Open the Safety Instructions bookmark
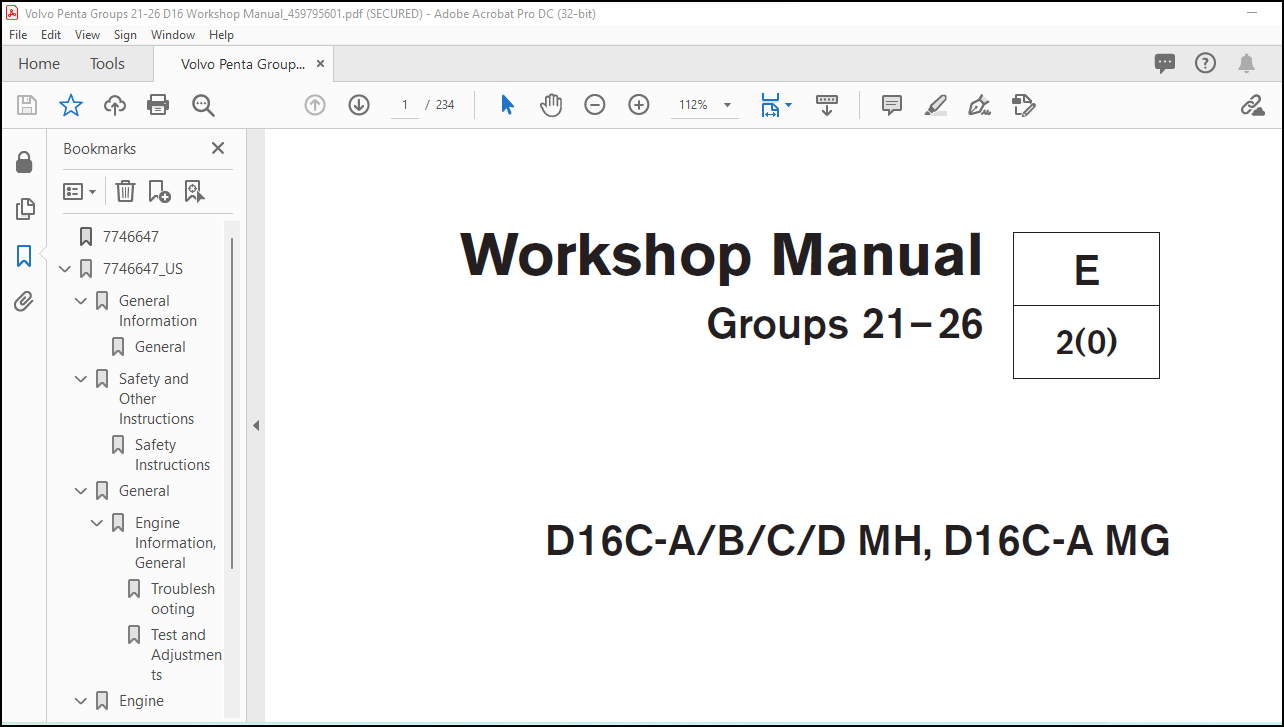Viewport: 1284px width, 727px height. tap(172, 455)
